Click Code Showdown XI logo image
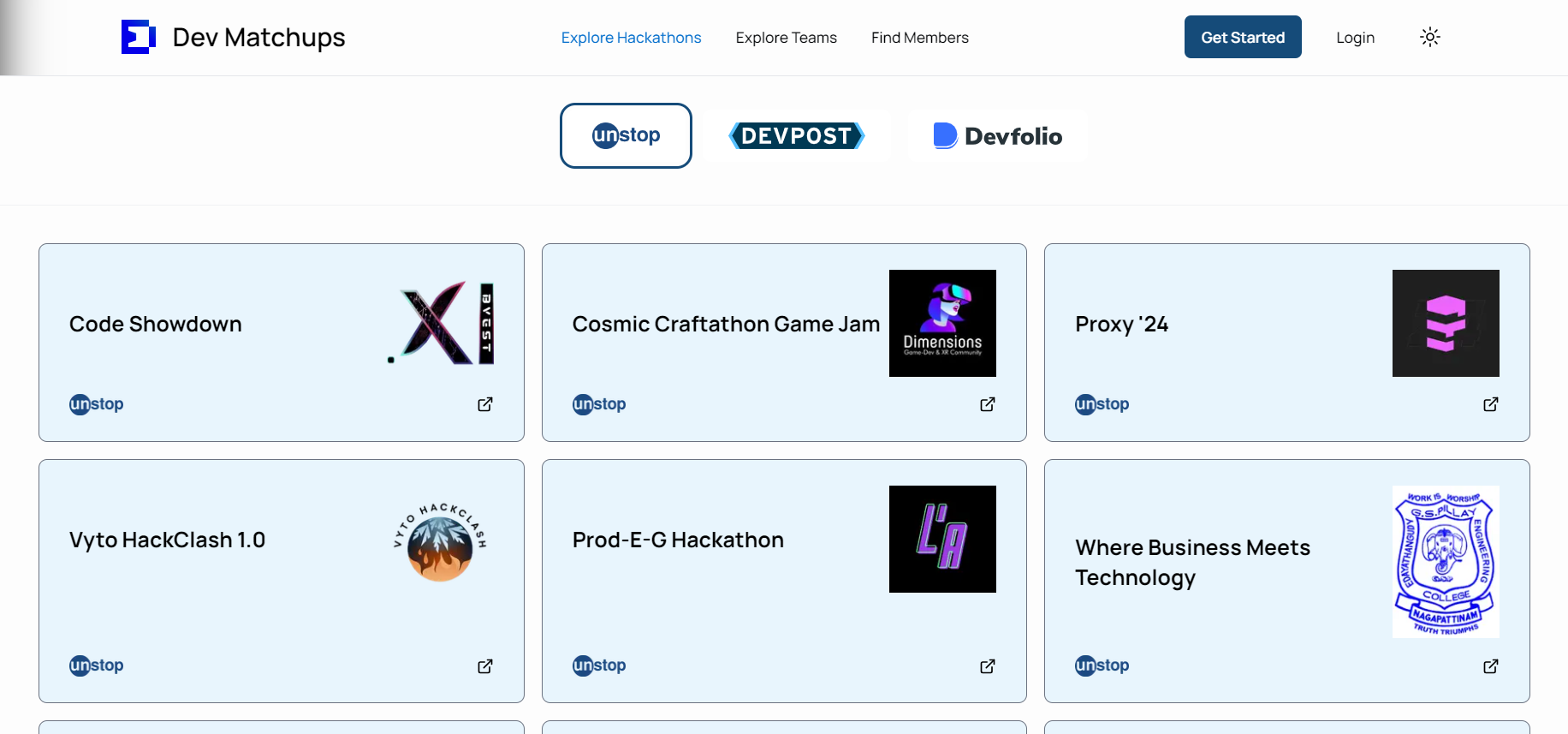 [x=440, y=323]
